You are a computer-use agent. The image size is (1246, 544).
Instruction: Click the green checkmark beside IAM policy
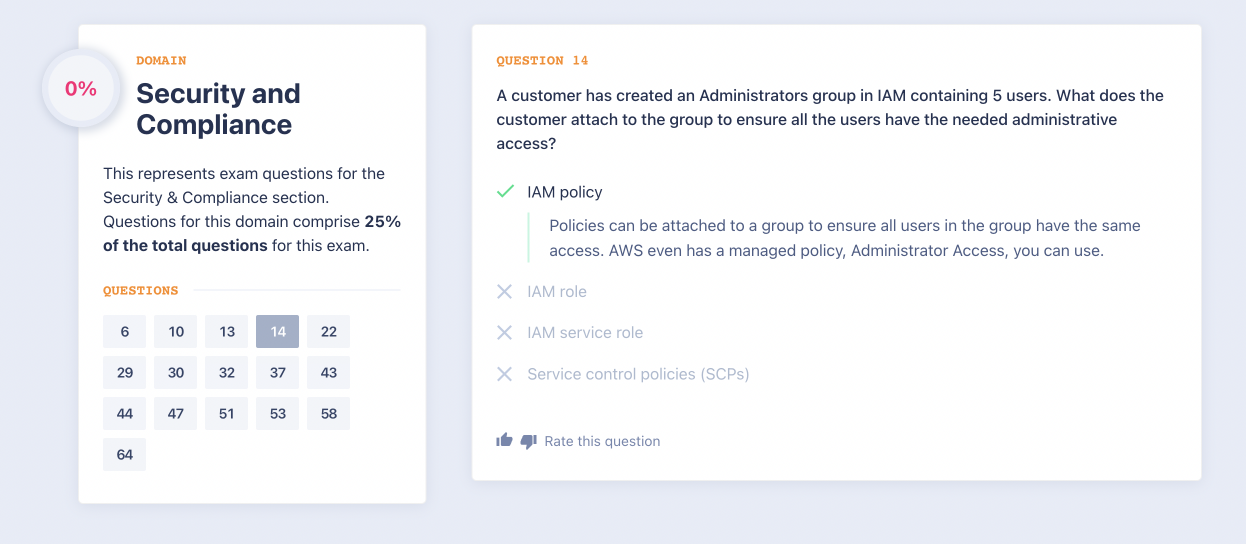click(x=505, y=191)
